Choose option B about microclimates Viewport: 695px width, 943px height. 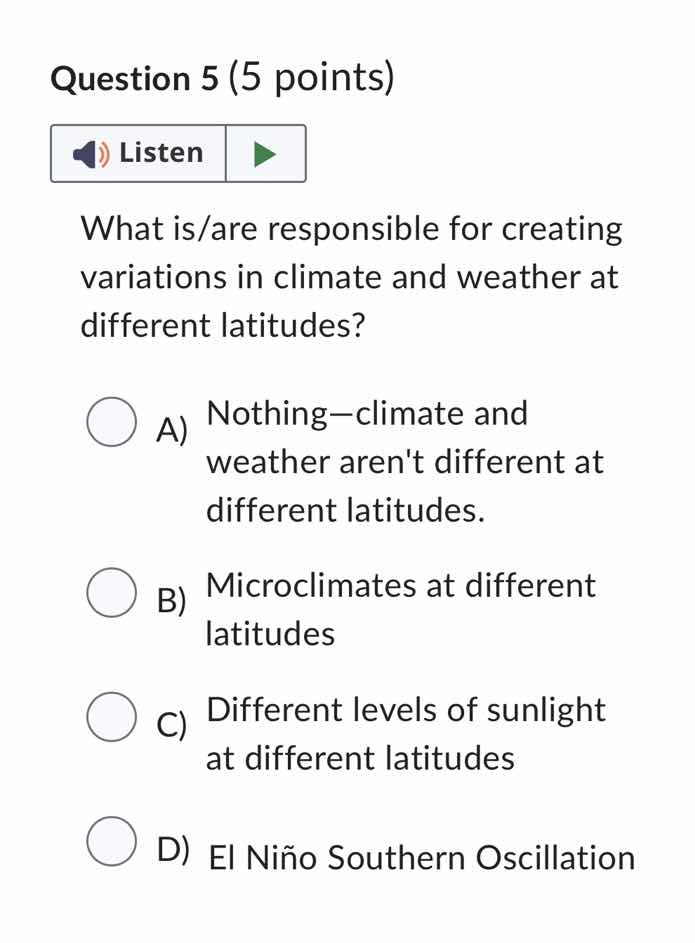click(111, 592)
